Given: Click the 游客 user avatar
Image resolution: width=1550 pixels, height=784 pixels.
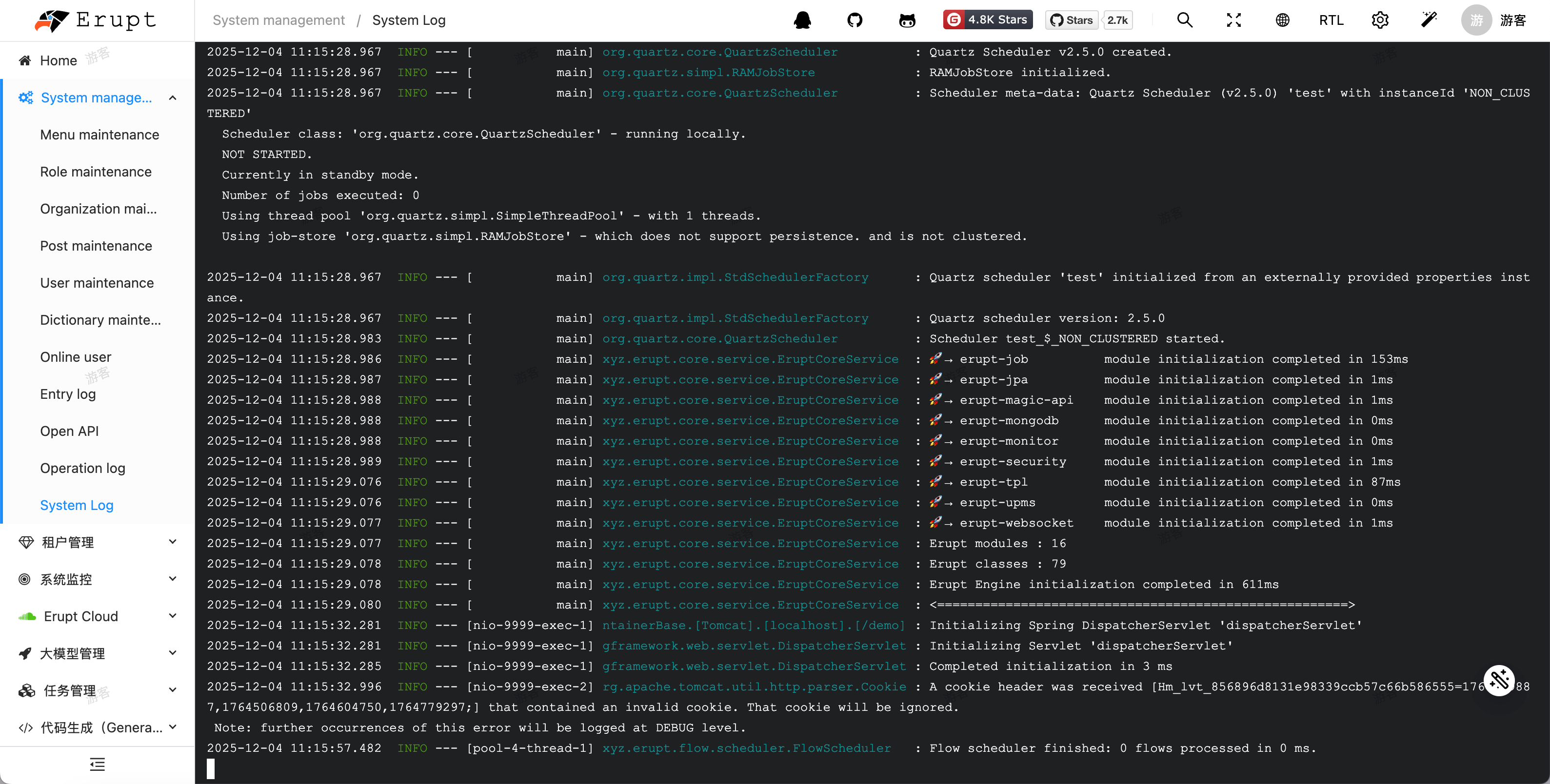Looking at the screenshot, I should (x=1476, y=20).
